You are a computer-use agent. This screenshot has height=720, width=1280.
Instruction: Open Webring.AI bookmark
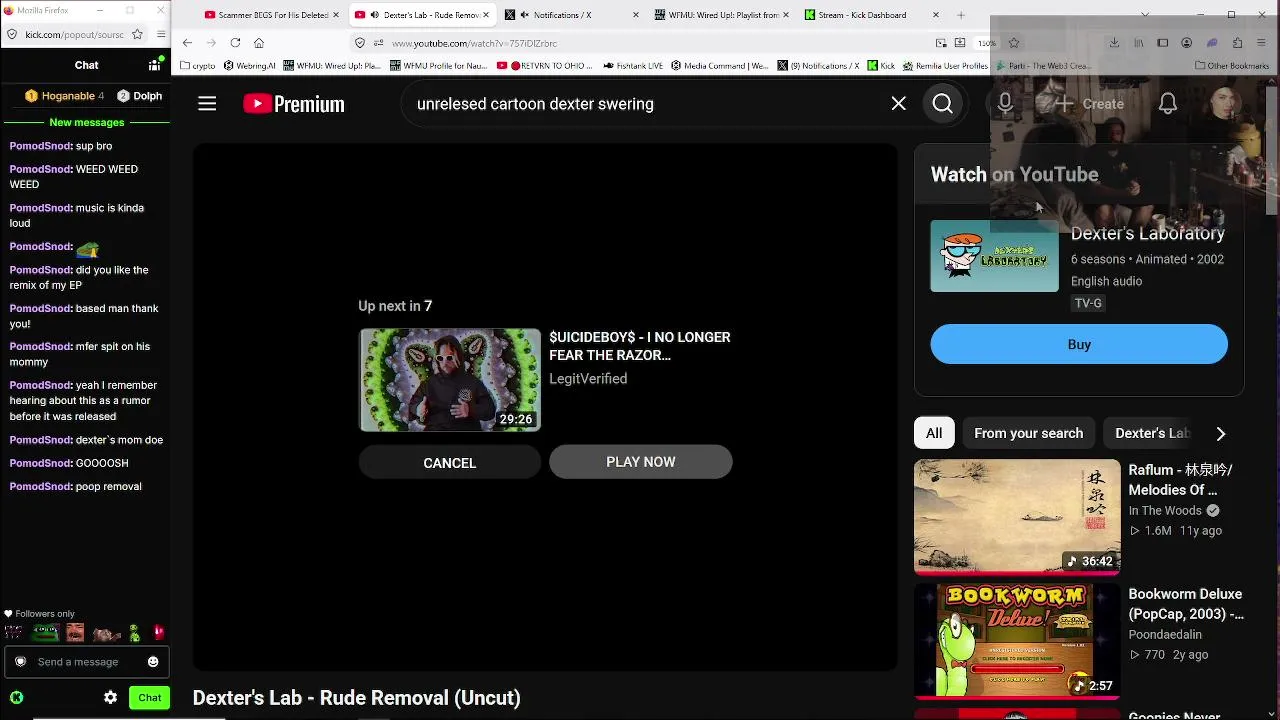250,66
